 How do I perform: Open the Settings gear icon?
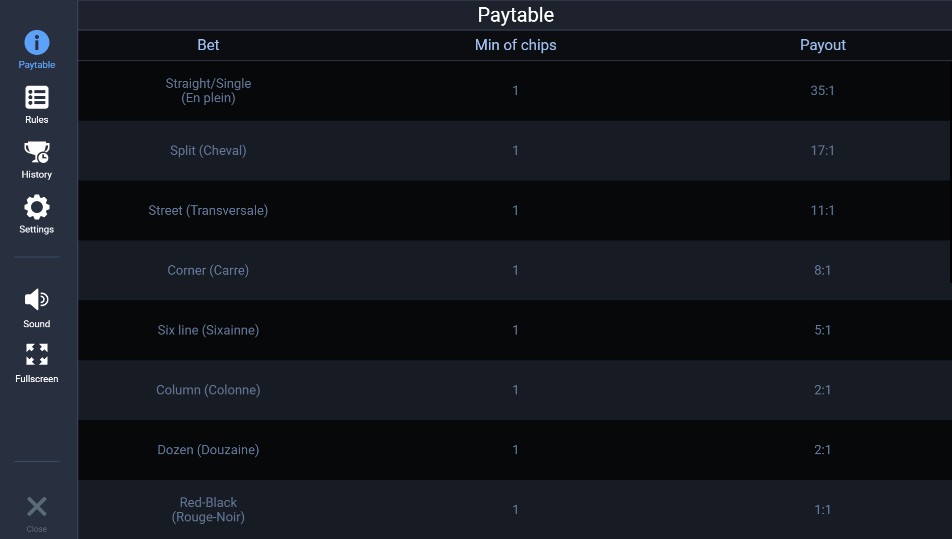(37, 208)
